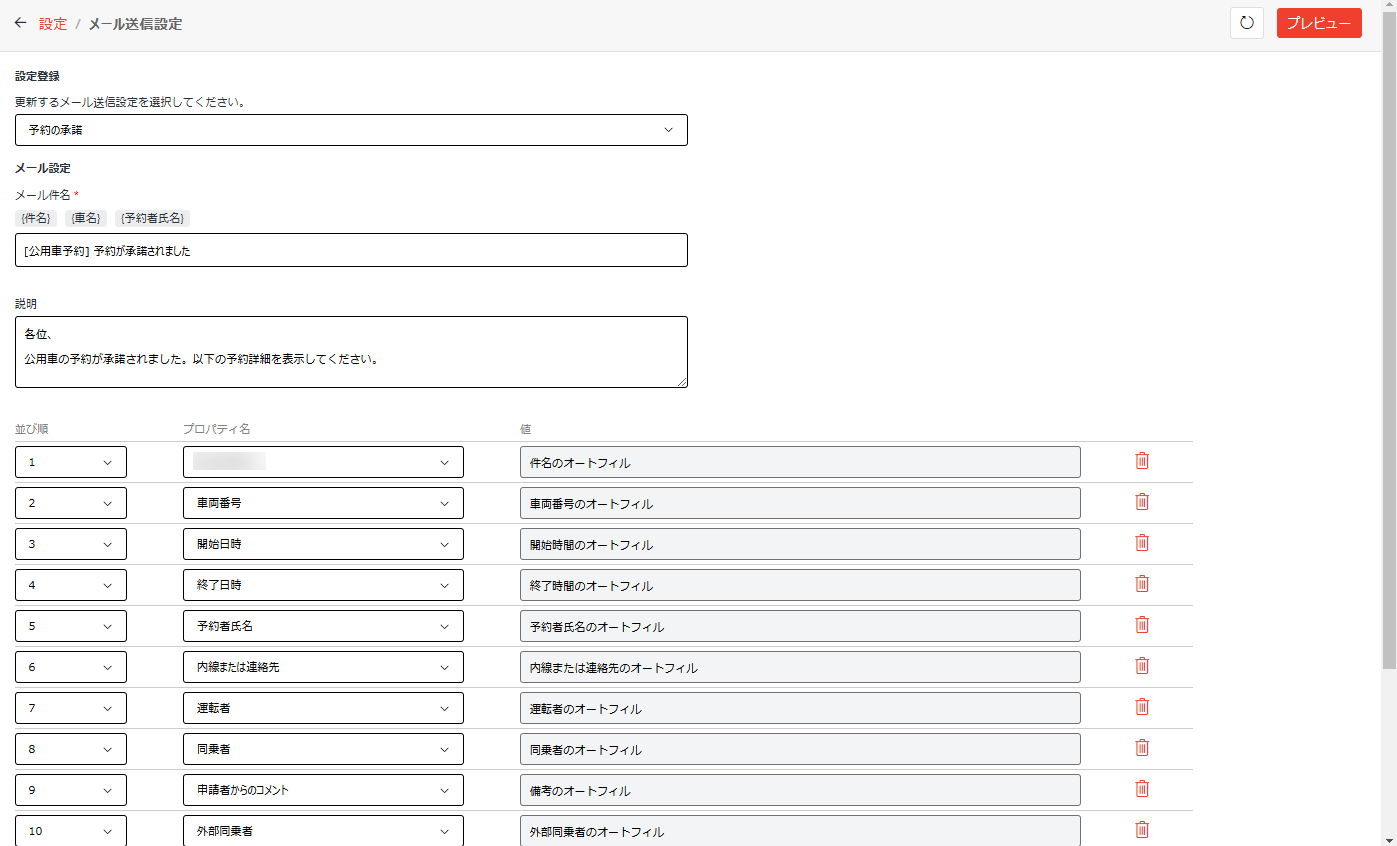Image resolution: width=1397 pixels, height=846 pixels.
Task: Delete the 開始日時 row
Action: 1142,543
